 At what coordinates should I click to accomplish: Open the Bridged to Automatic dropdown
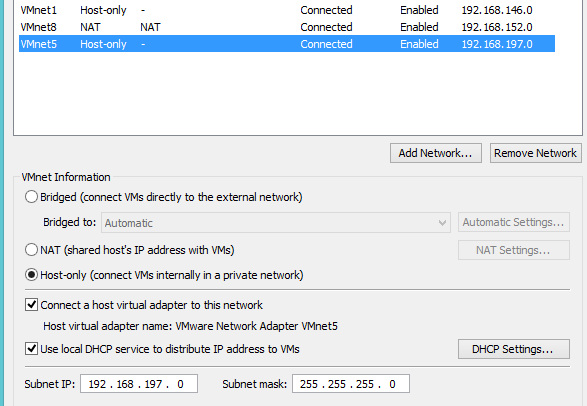click(x=276, y=223)
